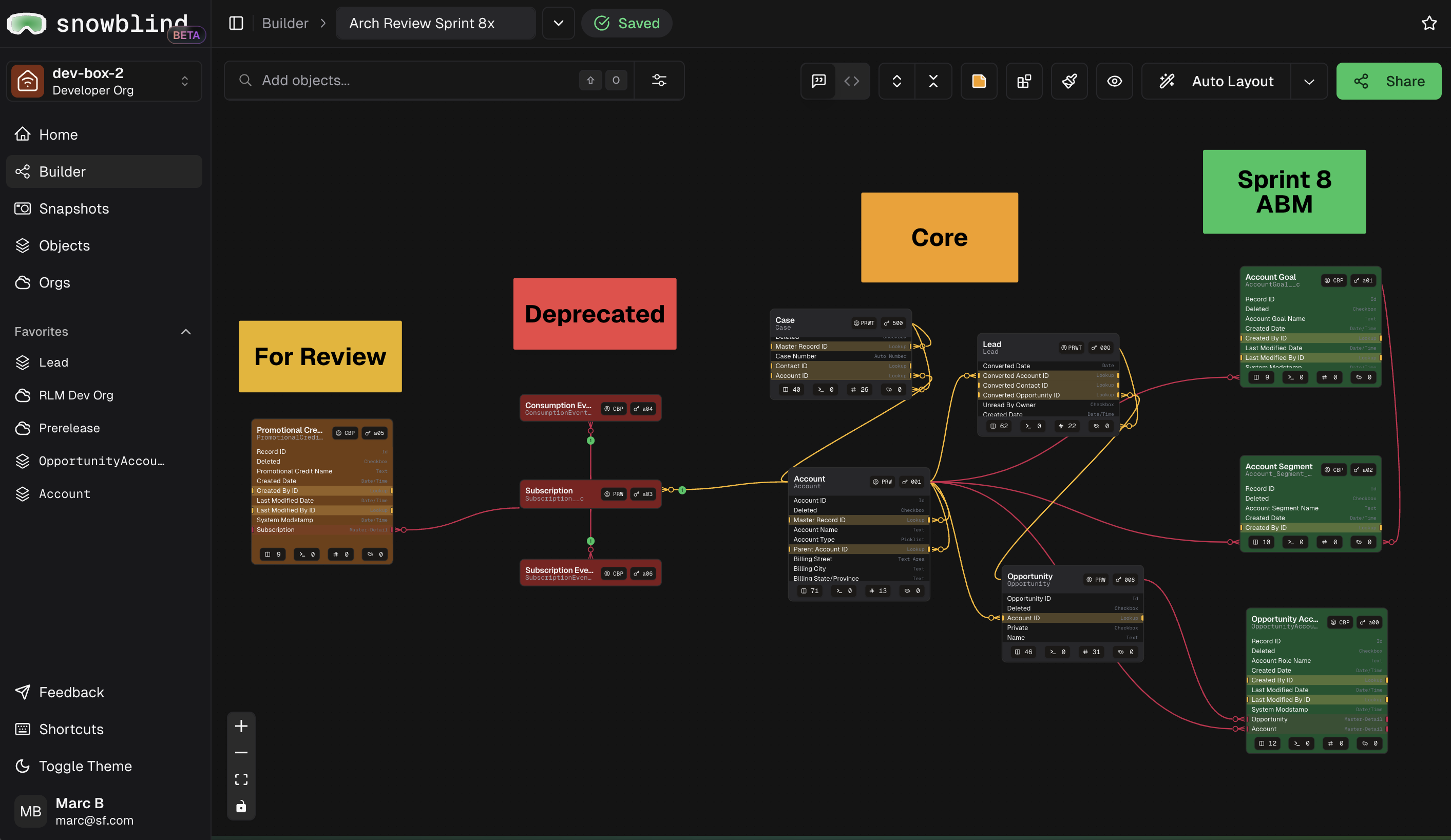Collapse all object nodes
This screenshot has width=1451, height=840.
[x=933, y=81]
